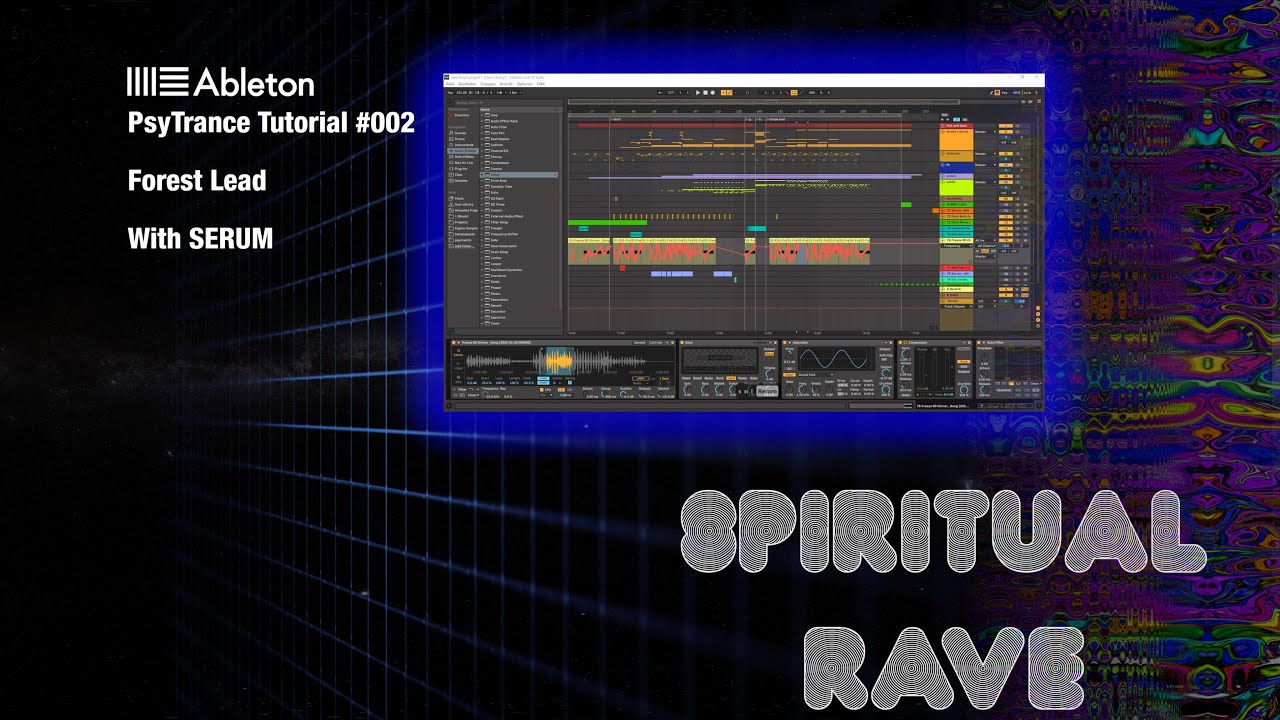Screen dimensions: 1280x720
Task: Open Packs under browser Places
Action: pyautogui.click(x=458, y=199)
